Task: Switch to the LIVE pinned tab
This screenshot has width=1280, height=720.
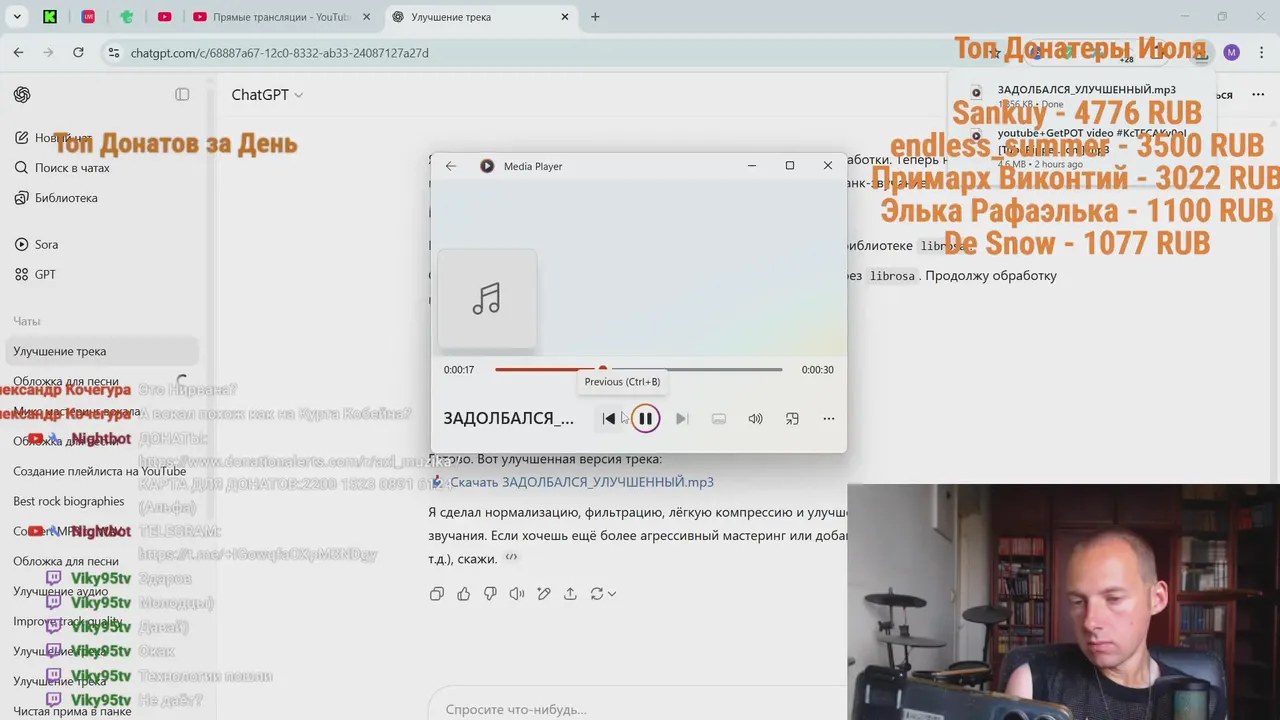Action: click(x=88, y=17)
